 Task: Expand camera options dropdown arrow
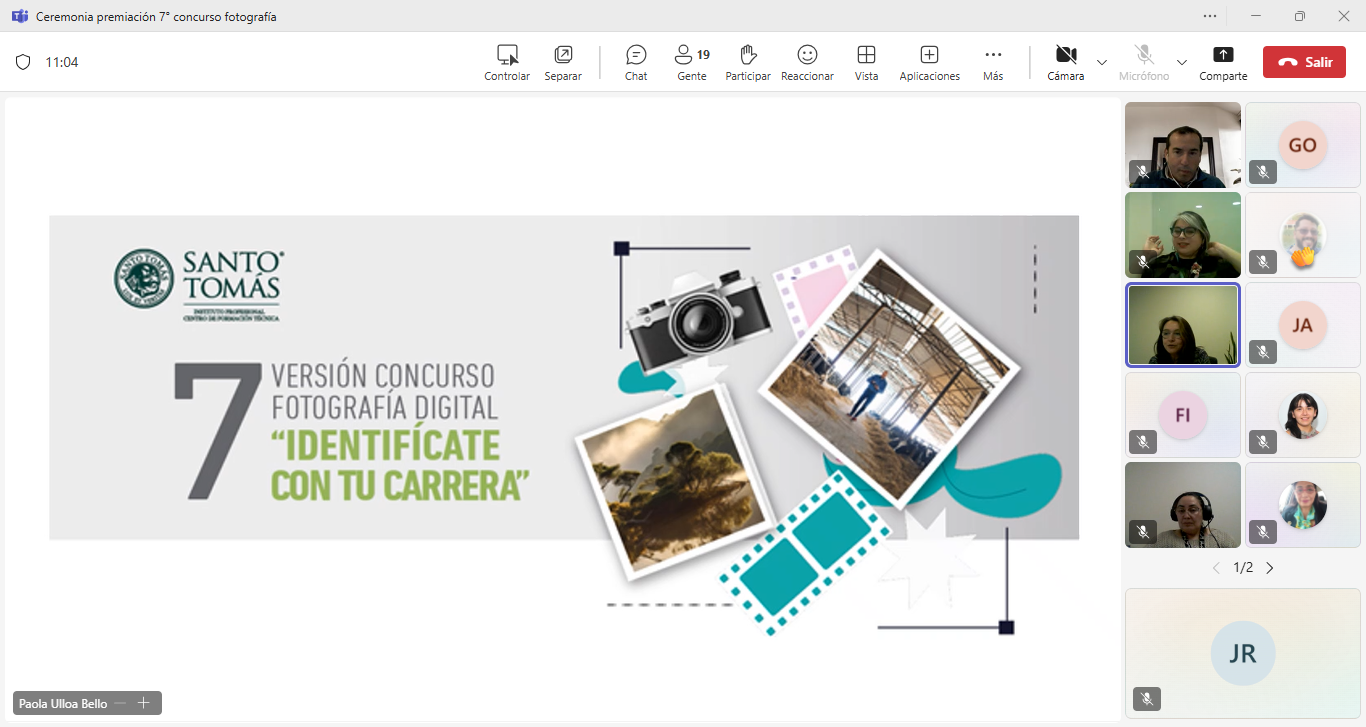pyautogui.click(x=1102, y=62)
